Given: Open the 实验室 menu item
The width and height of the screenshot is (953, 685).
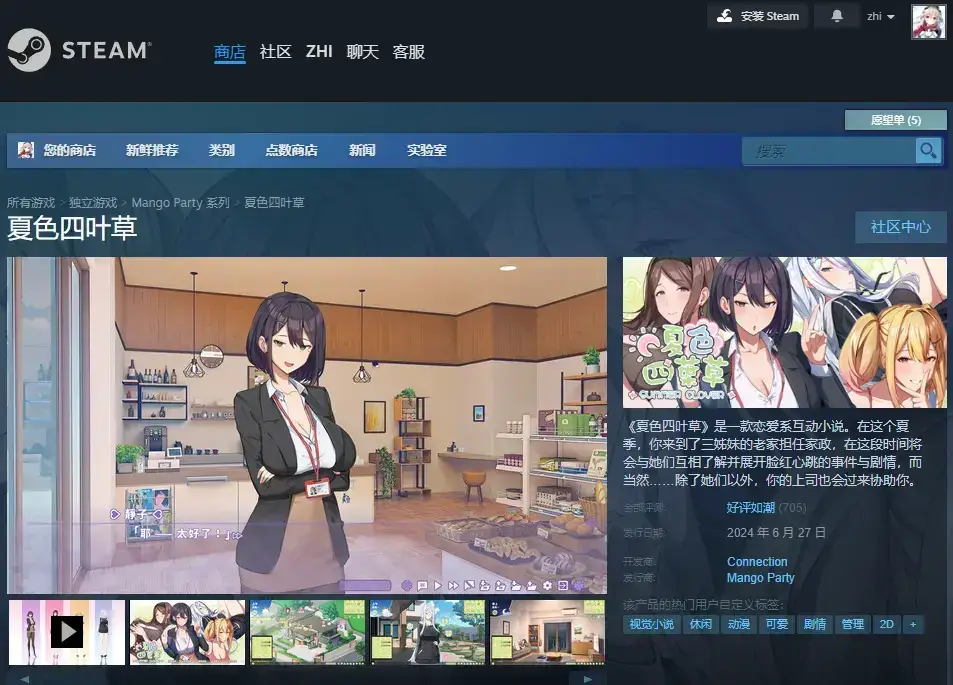Looking at the screenshot, I should point(427,150).
